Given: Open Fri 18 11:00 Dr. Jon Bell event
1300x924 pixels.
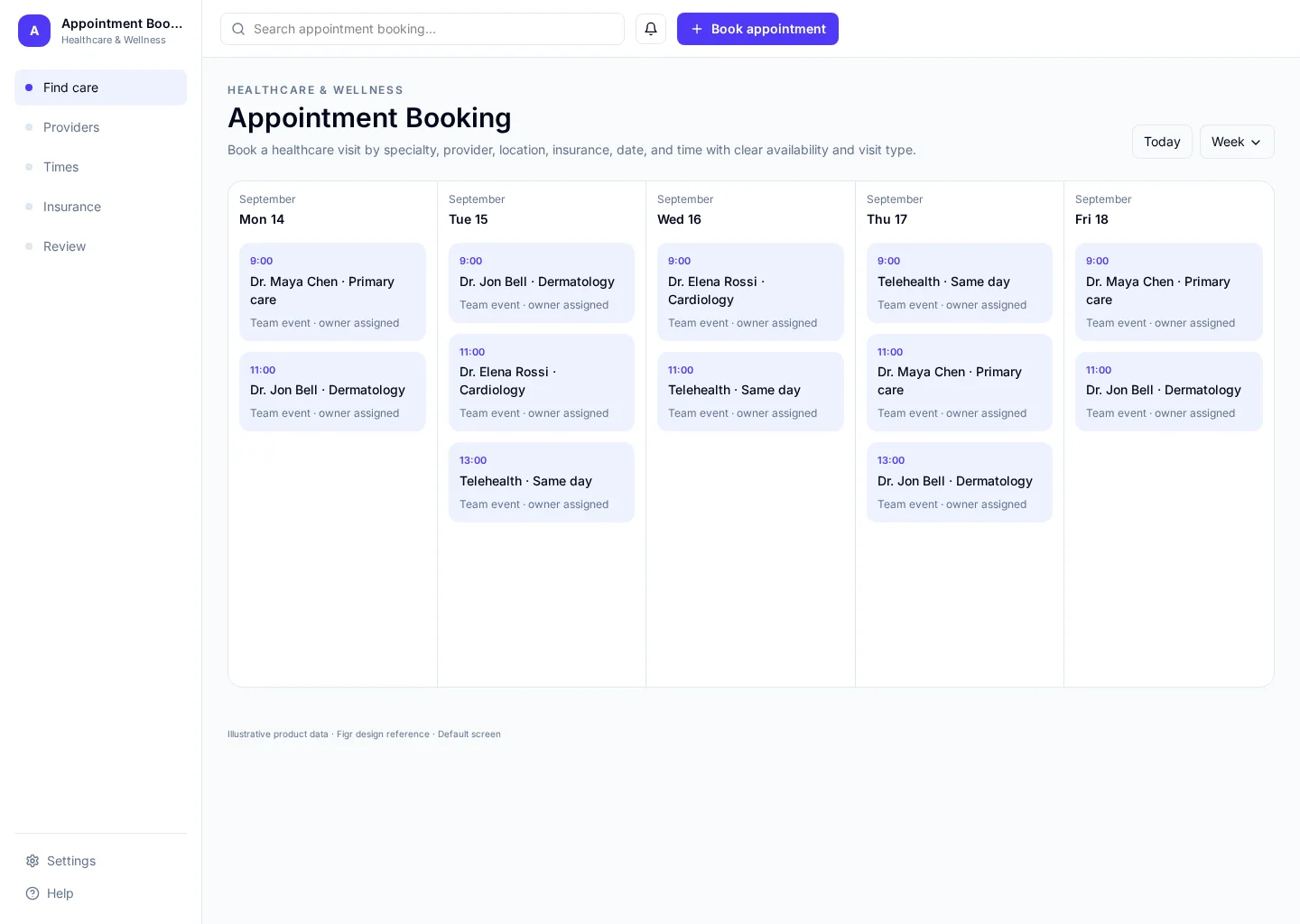Looking at the screenshot, I should pos(1169,392).
